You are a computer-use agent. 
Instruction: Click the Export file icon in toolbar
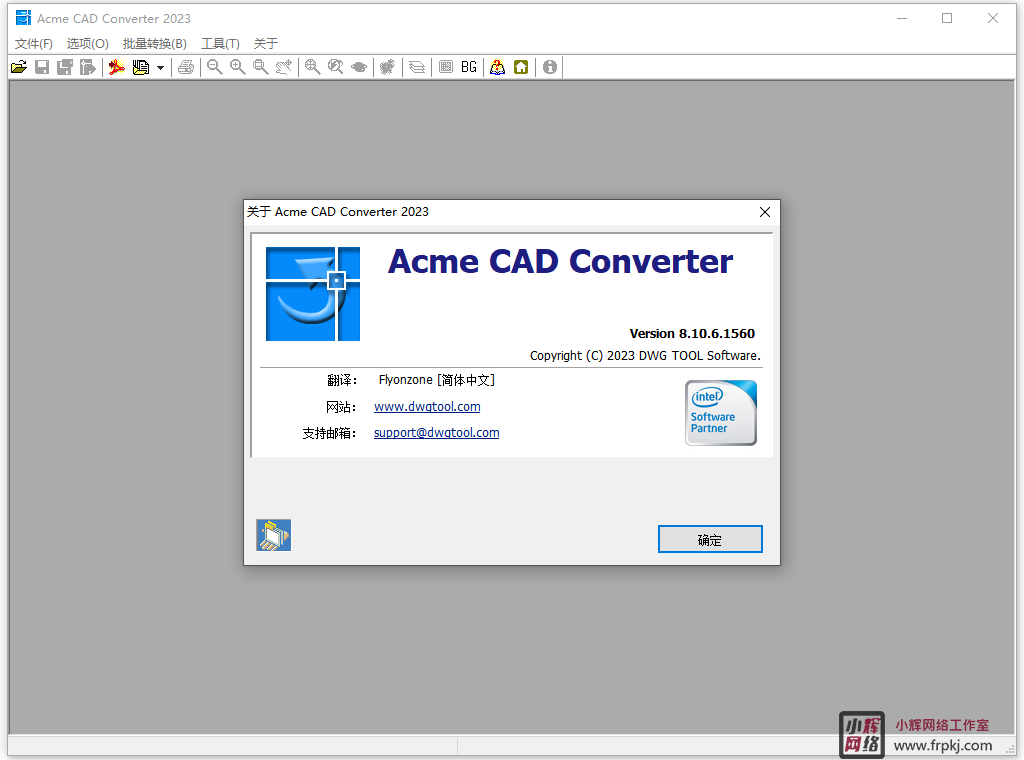tap(88, 67)
